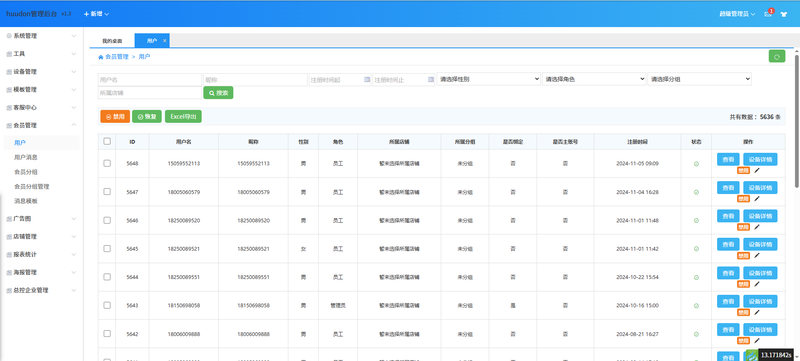Click small orange 禁用 button for user 5646
Screen dimensions: 800x361
[x=743, y=227]
